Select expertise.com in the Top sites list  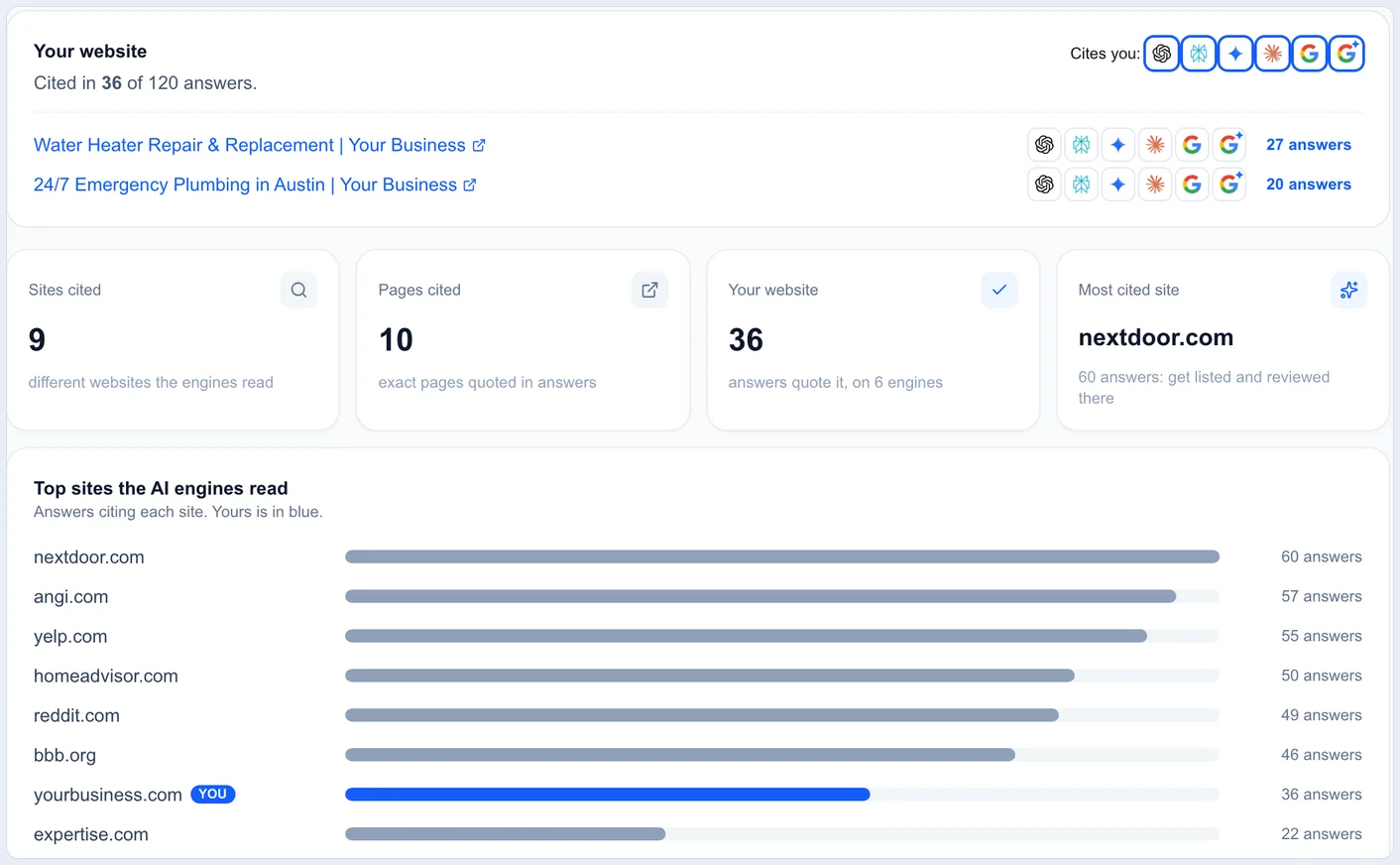coord(91,835)
